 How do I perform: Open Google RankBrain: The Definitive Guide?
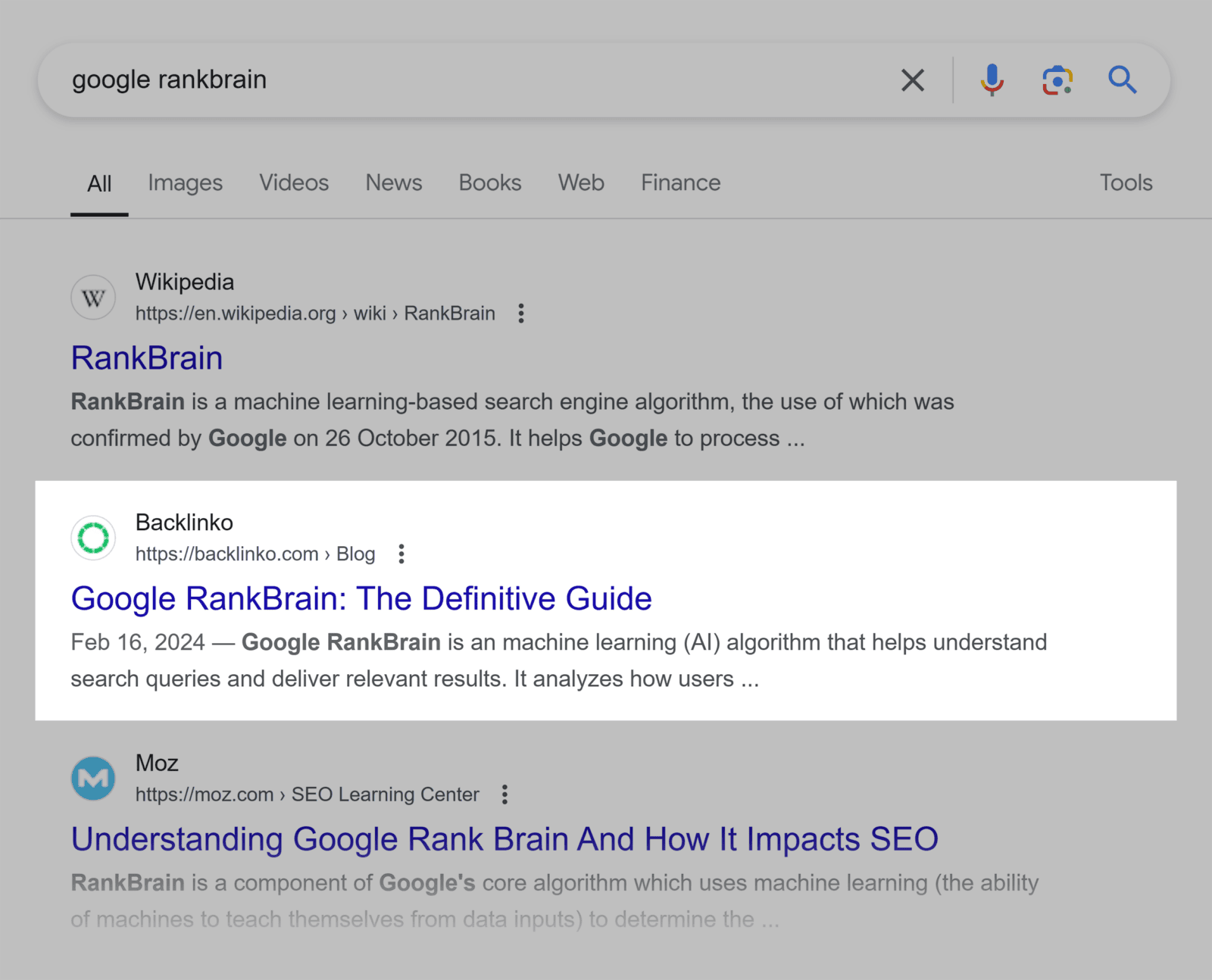pyautogui.click(x=361, y=598)
